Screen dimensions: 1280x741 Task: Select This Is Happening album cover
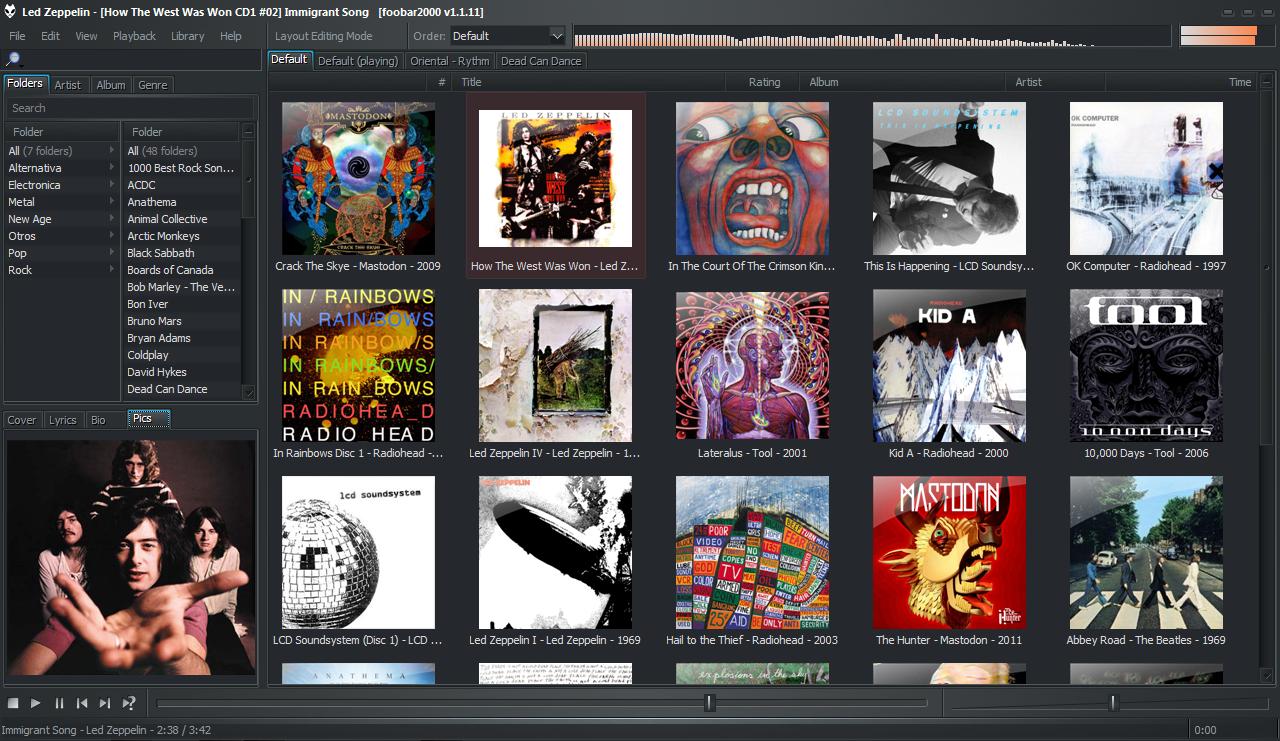coord(949,178)
